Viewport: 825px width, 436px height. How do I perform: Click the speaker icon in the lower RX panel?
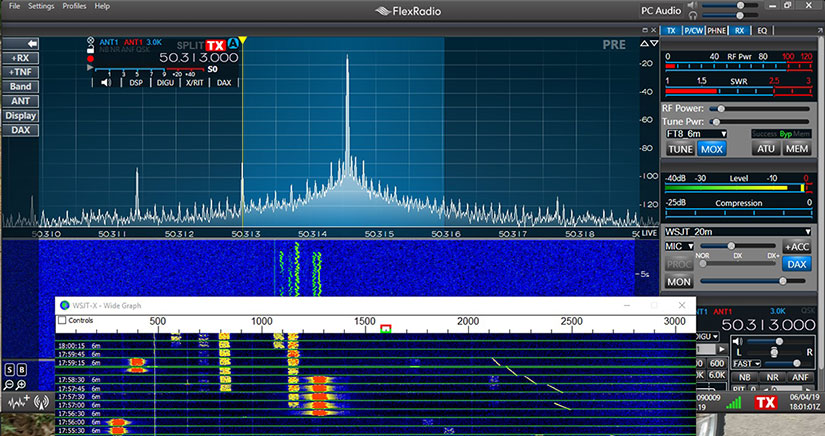tap(737, 342)
